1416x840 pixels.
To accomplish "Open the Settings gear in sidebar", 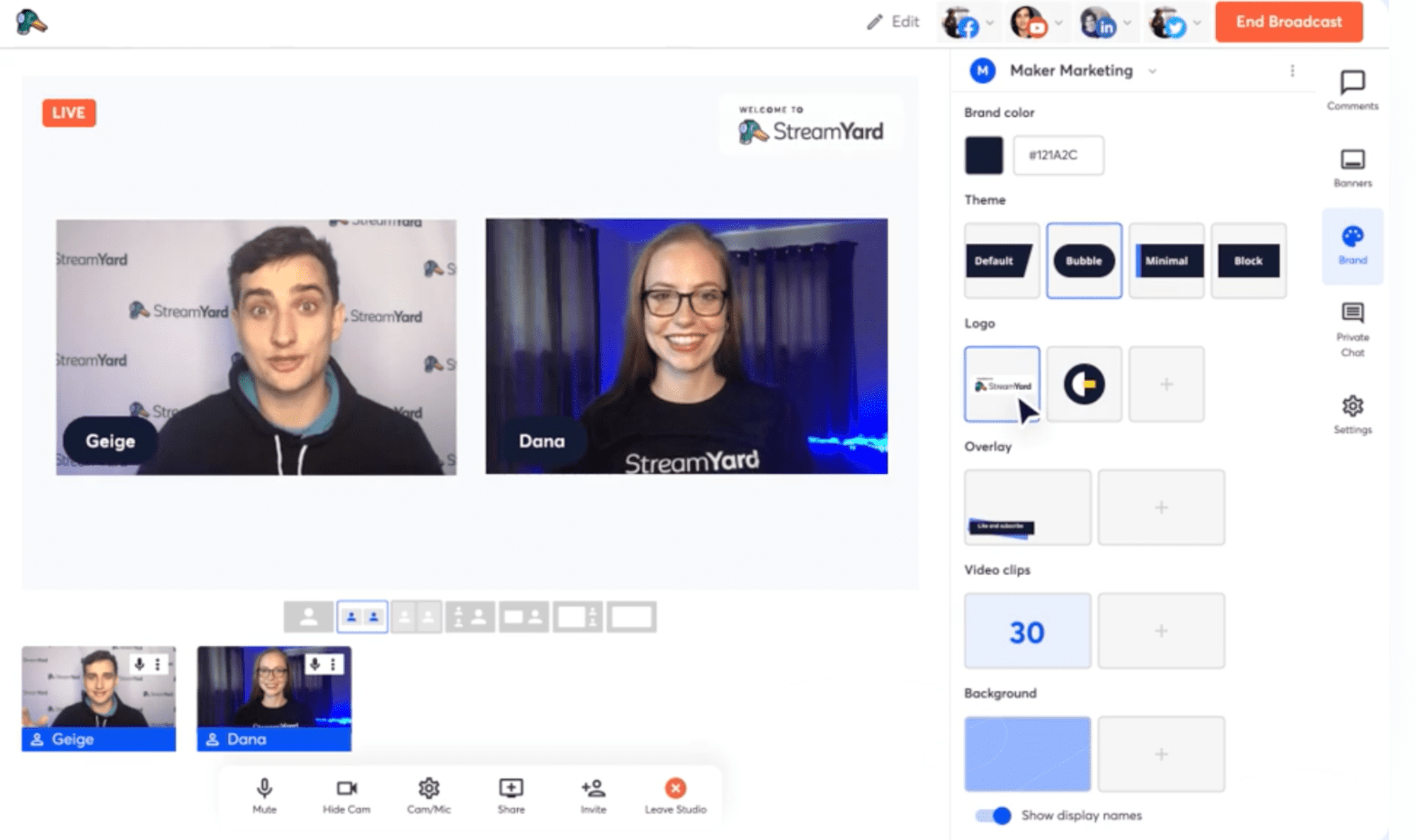I will [x=1352, y=414].
